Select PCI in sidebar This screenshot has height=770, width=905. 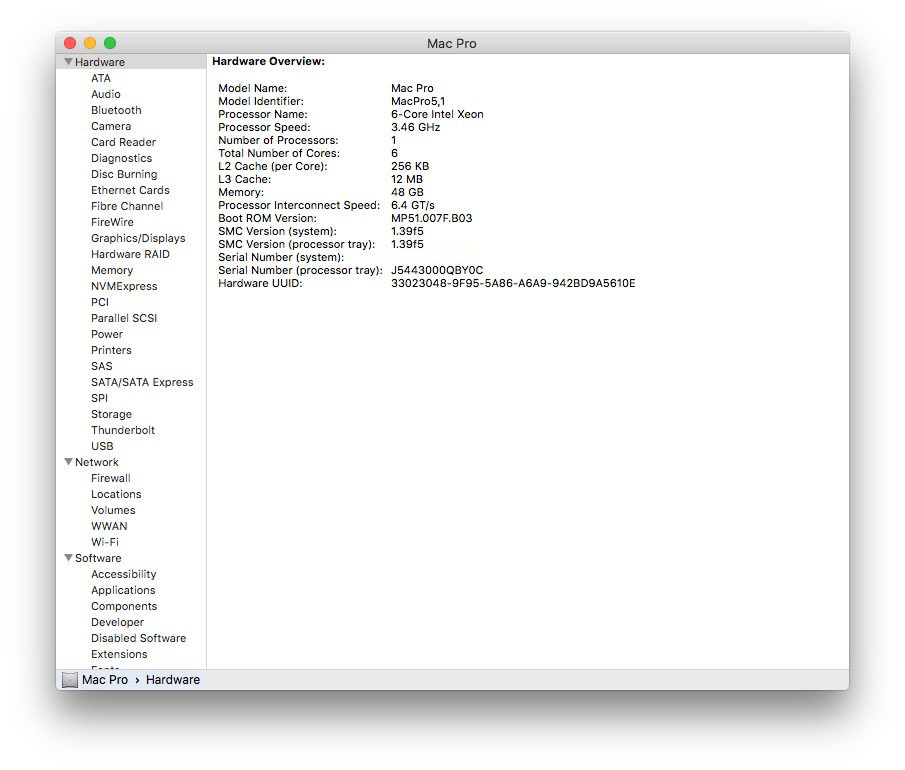[100, 302]
